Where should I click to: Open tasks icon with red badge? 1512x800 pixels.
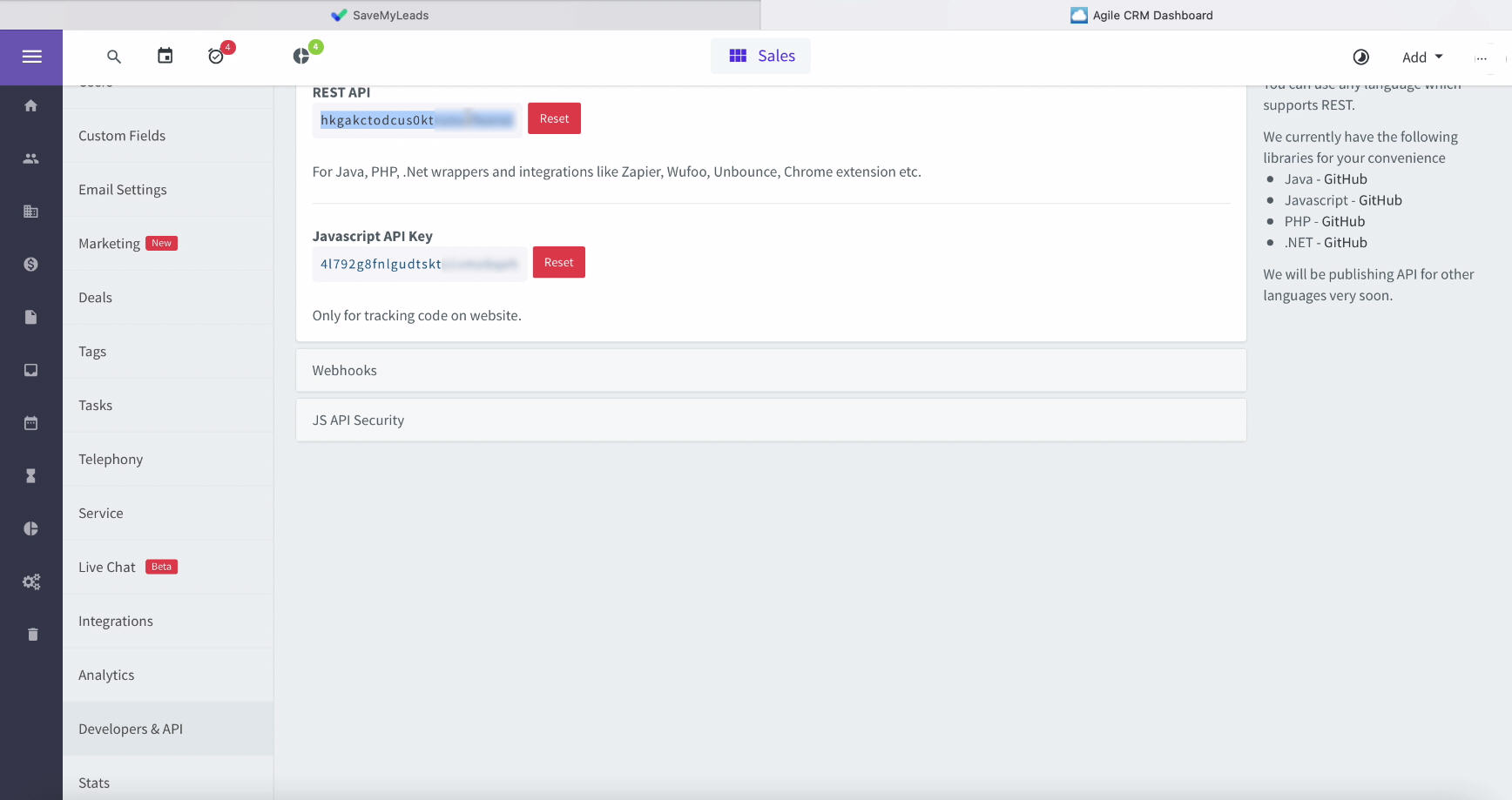click(216, 56)
